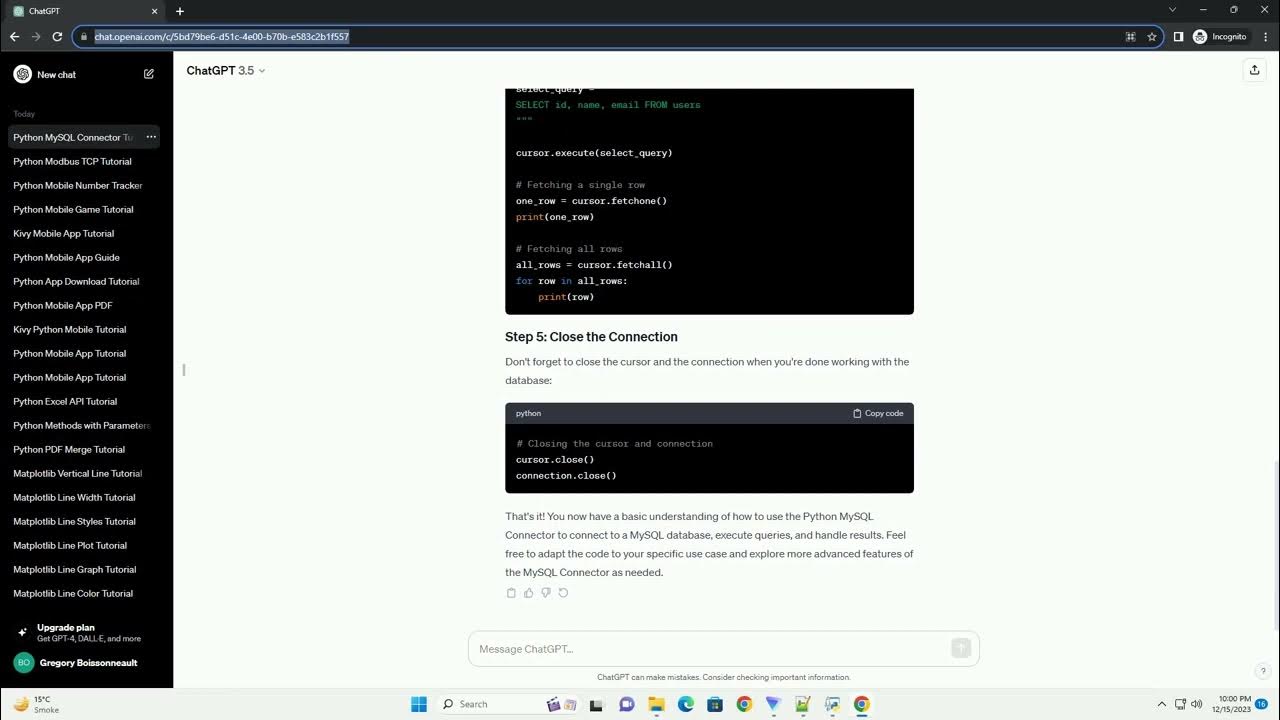Open the Windows Start menu
This screenshot has width=1280, height=720.
pyautogui.click(x=419, y=704)
